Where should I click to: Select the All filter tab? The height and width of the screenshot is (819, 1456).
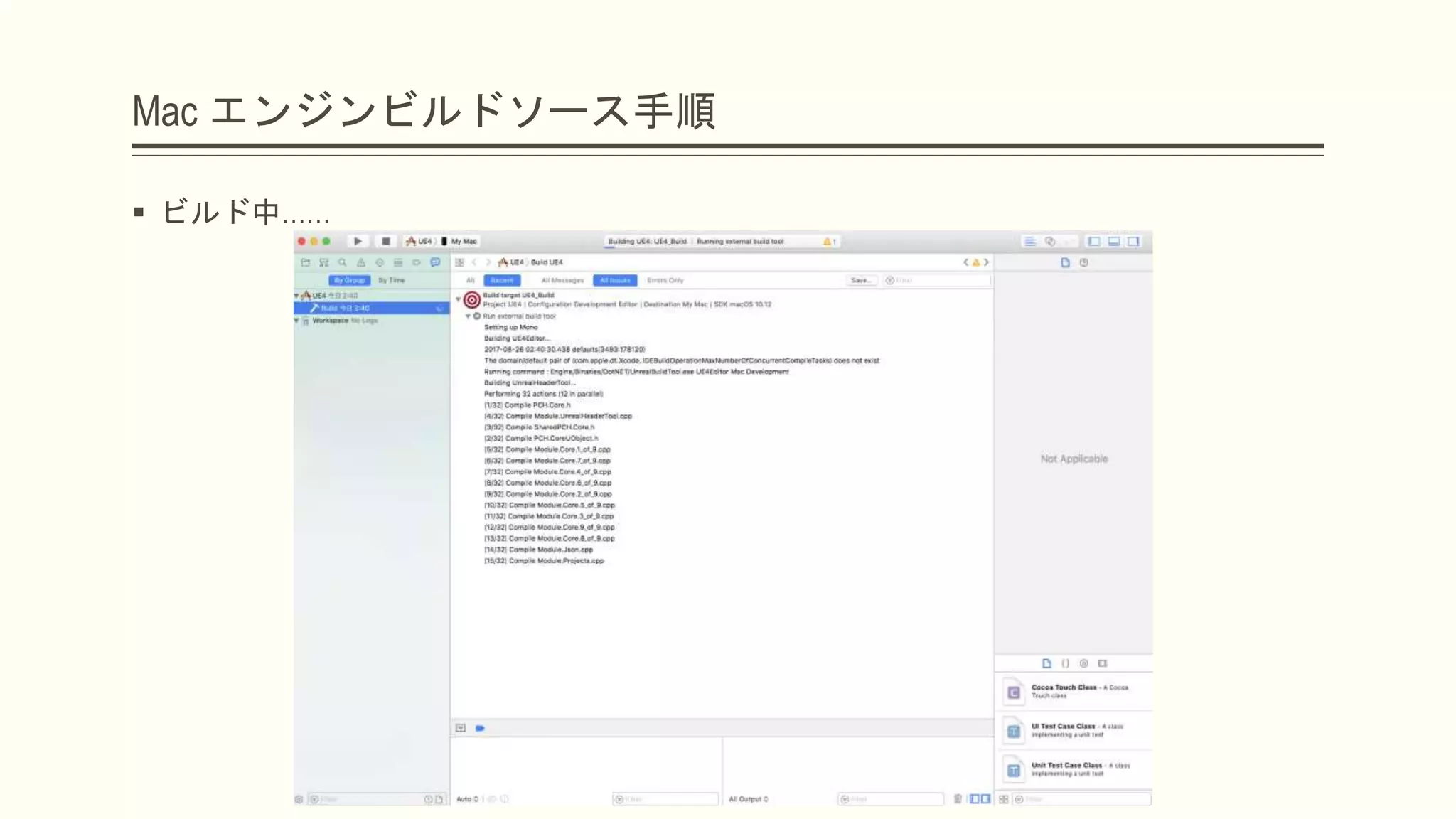pyautogui.click(x=470, y=280)
